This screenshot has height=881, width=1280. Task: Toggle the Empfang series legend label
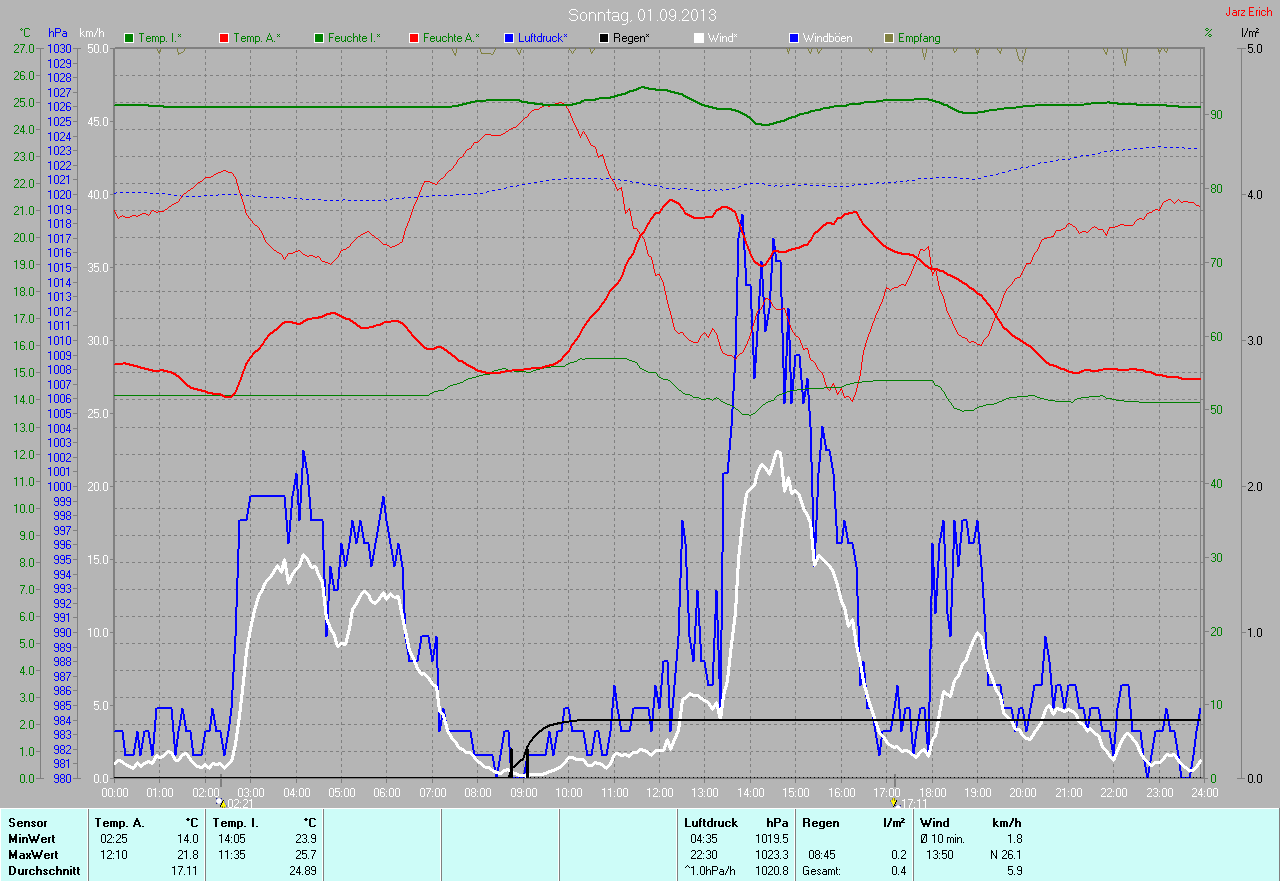(x=918, y=38)
